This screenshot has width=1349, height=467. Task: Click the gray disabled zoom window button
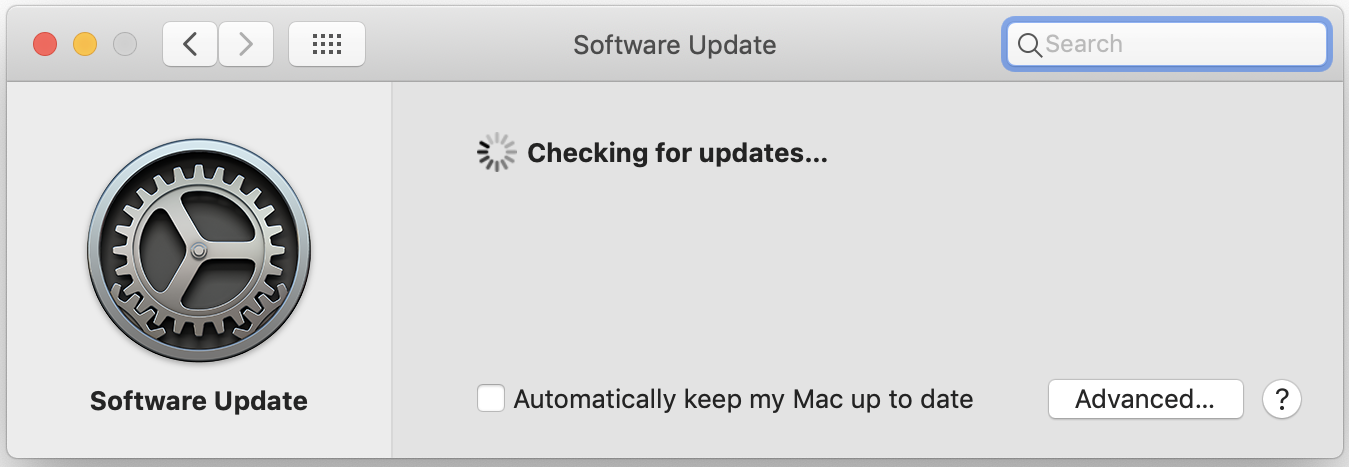point(125,44)
